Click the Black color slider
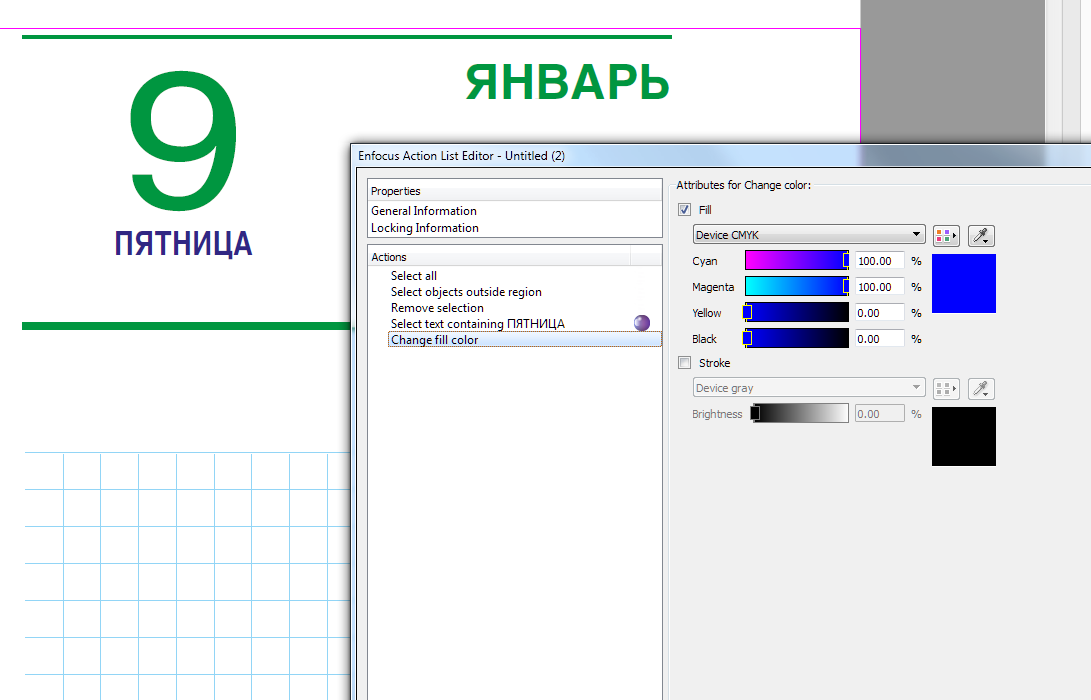This screenshot has width=1091, height=700. (797, 338)
